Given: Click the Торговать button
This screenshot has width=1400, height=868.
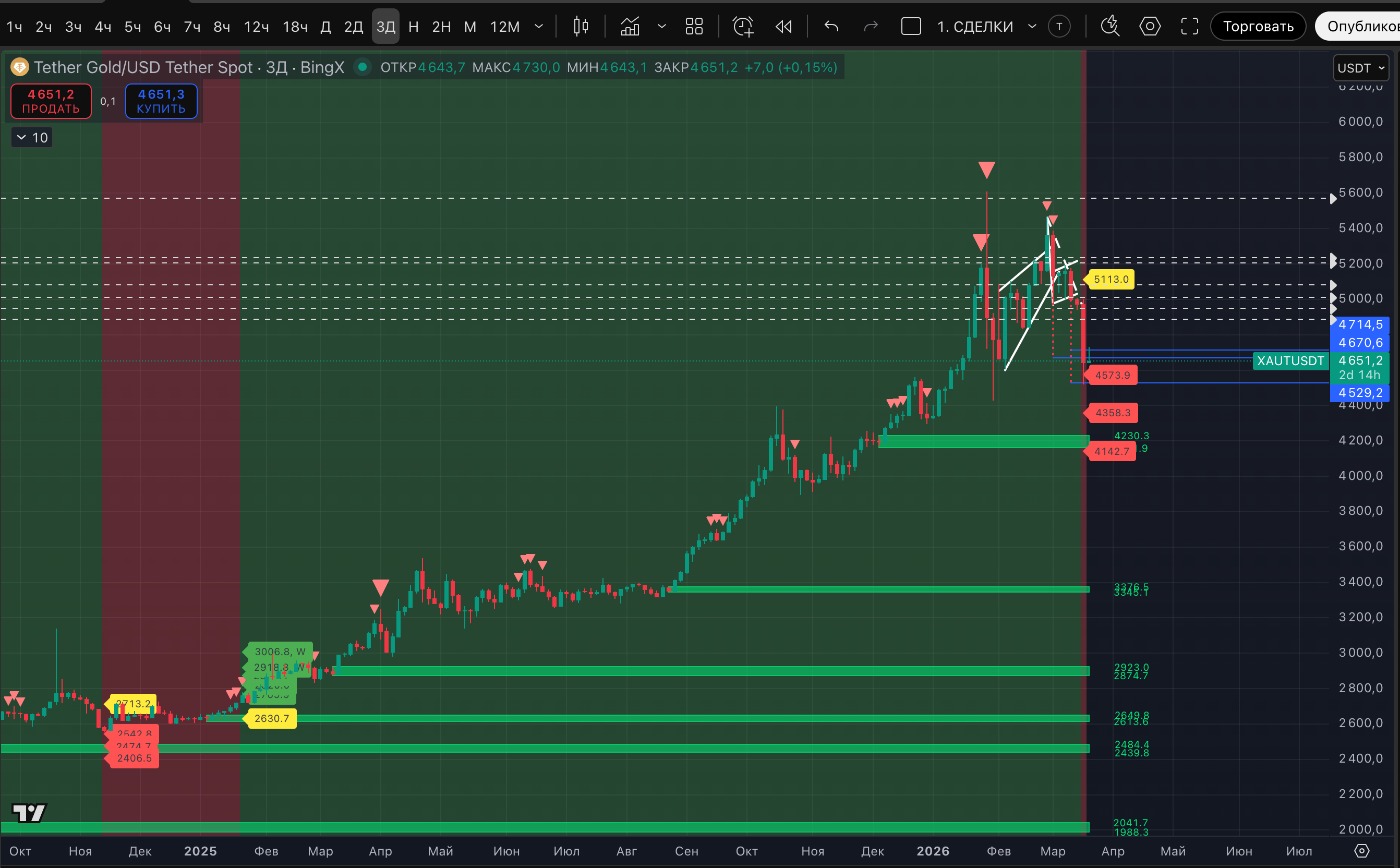Looking at the screenshot, I should pos(1258,27).
